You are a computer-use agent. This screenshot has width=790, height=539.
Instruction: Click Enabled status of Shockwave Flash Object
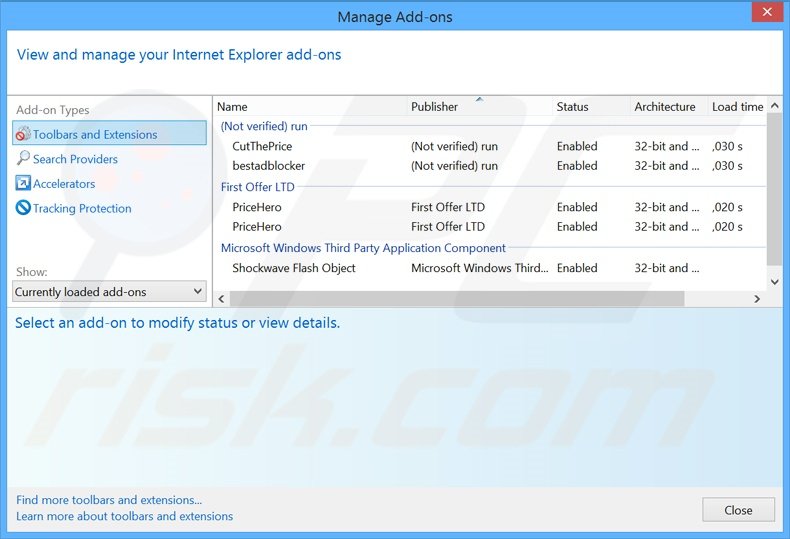point(577,268)
